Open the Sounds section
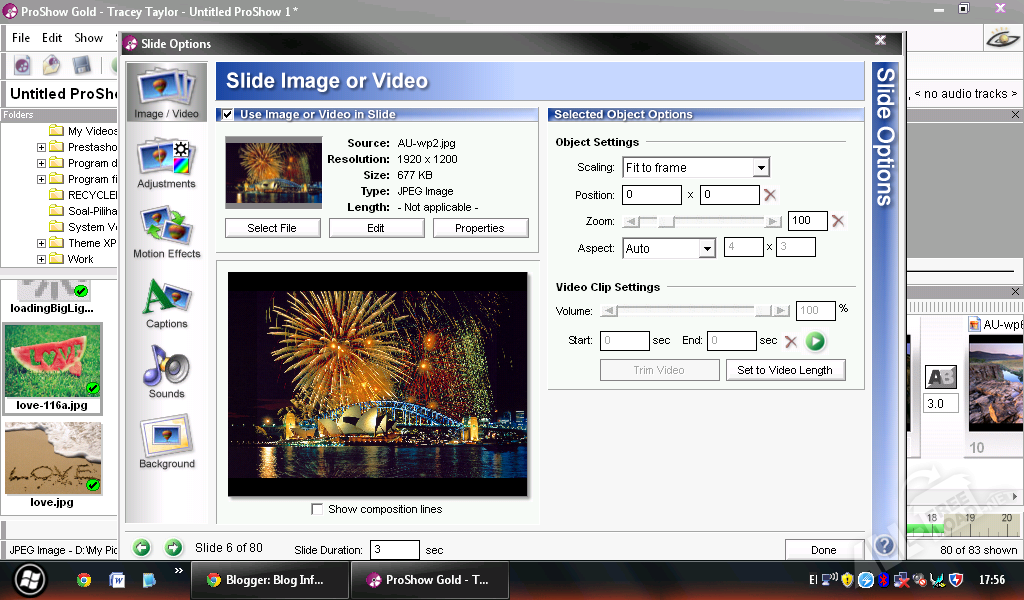 click(x=166, y=372)
